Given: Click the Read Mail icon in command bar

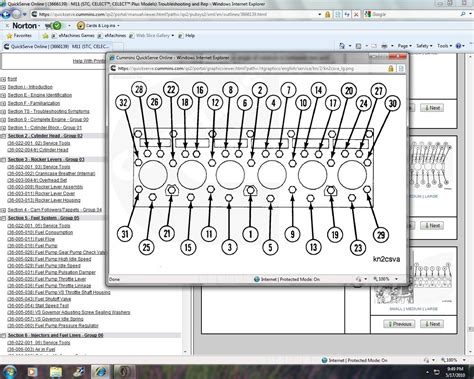Looking at the screenshot, I should (x=374, y=46).
